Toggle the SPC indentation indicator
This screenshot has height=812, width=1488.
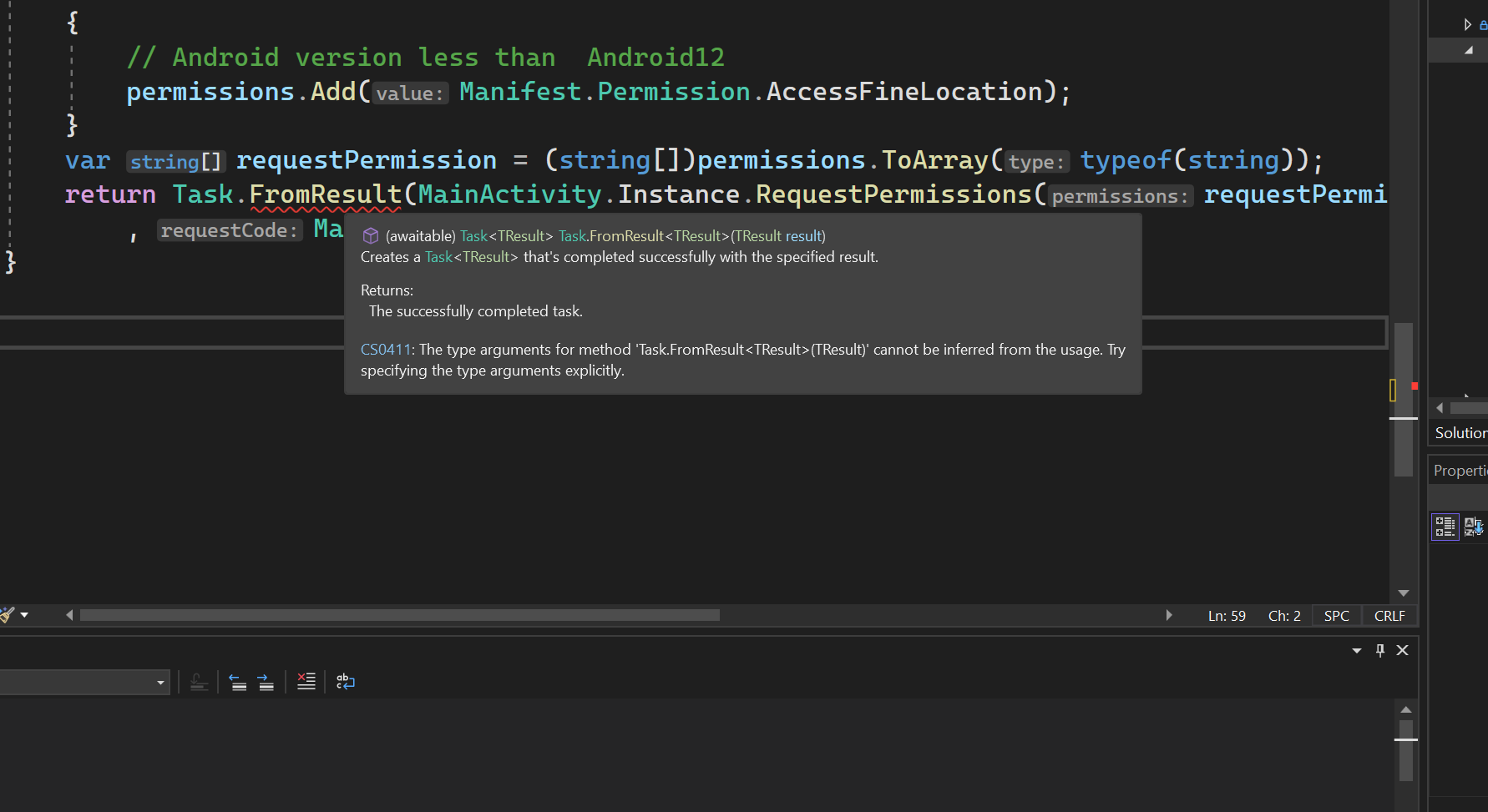click(1336, 615)
